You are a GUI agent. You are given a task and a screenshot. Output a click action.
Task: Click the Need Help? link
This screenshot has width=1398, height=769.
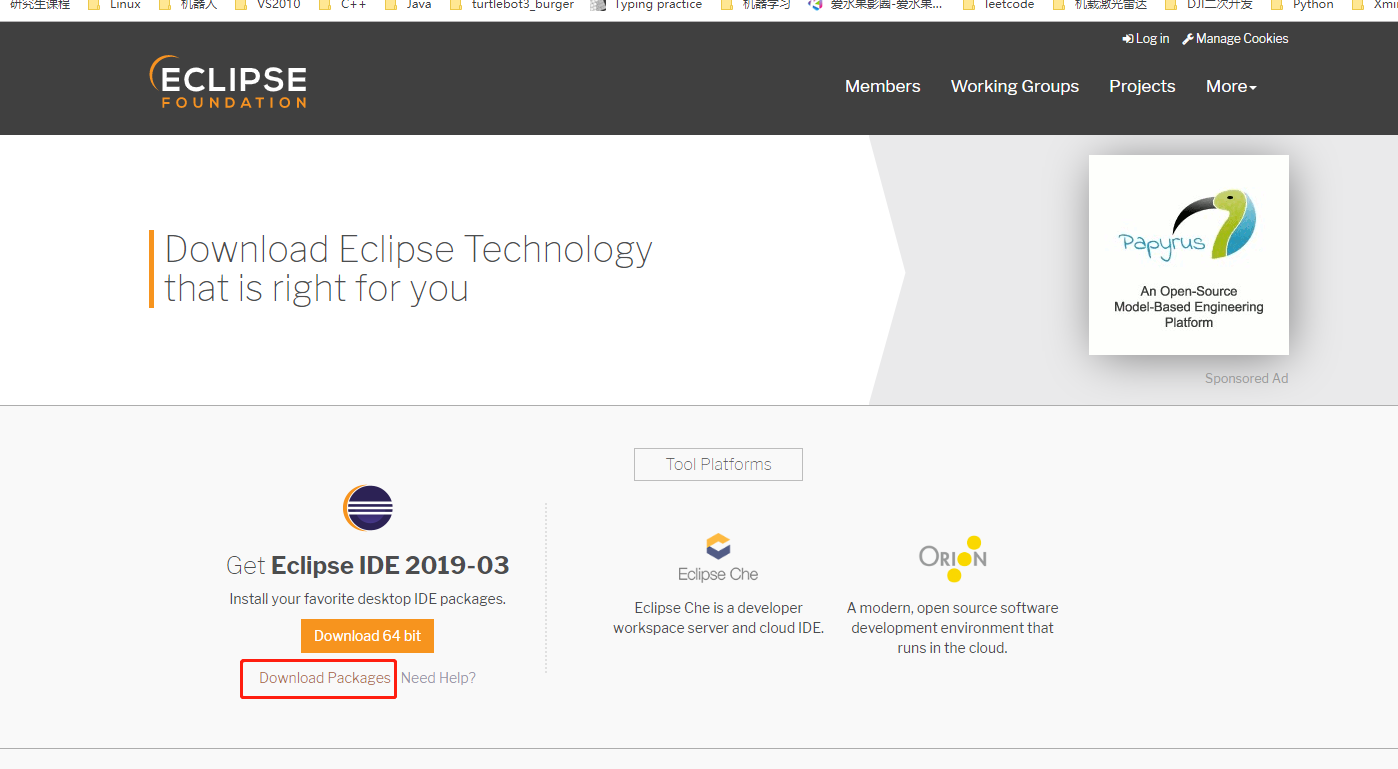(438, 678)
